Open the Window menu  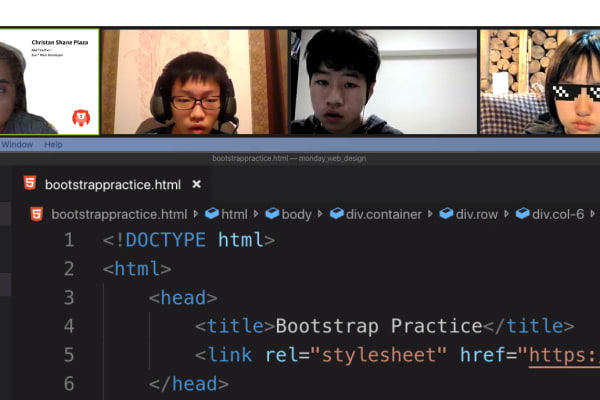pos(17,144)
